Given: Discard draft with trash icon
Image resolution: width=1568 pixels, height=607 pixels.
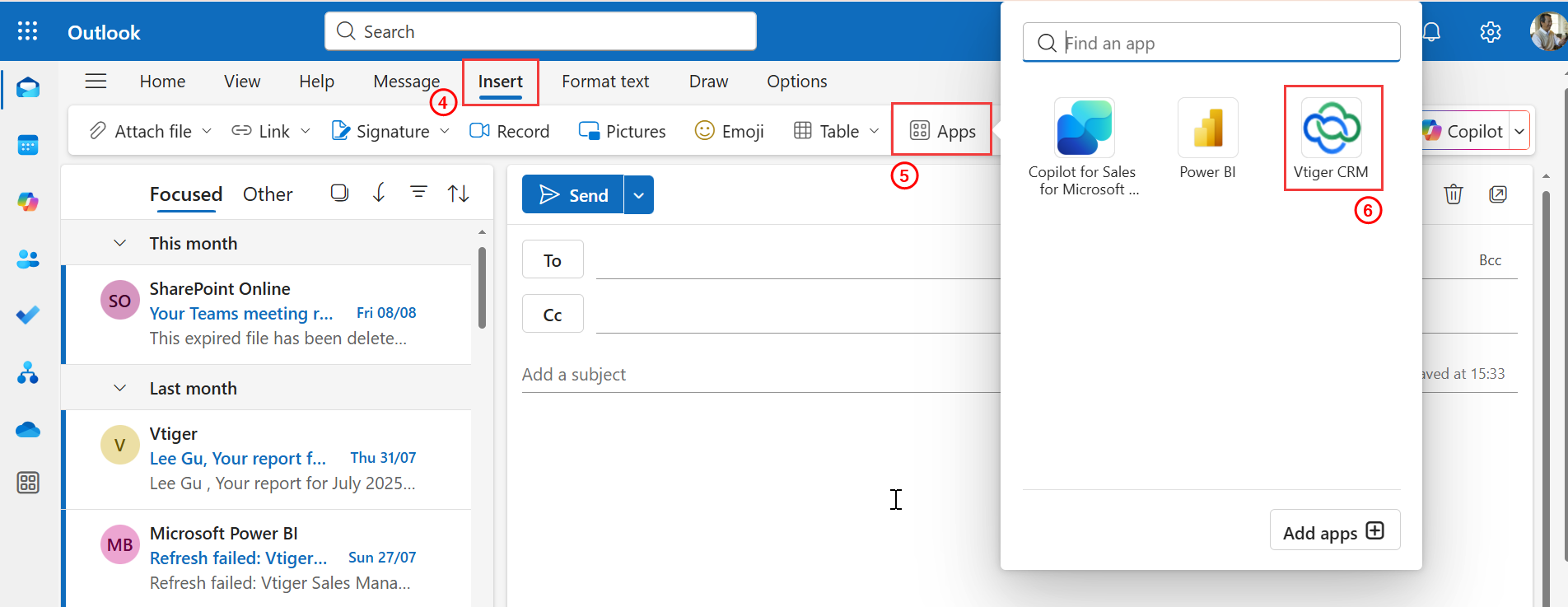Looking at the screenshot, I should point(1454,194).
